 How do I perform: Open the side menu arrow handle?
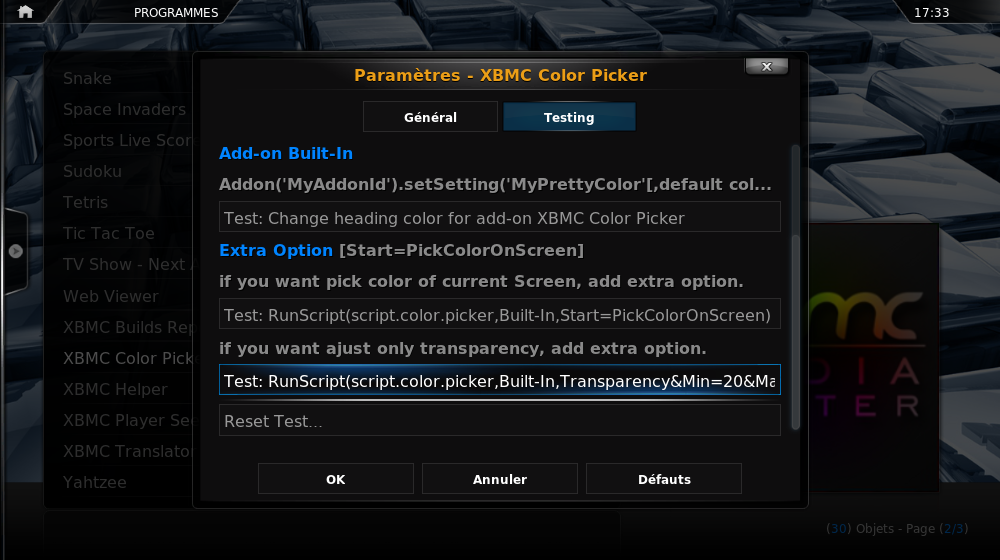(15, 251)
